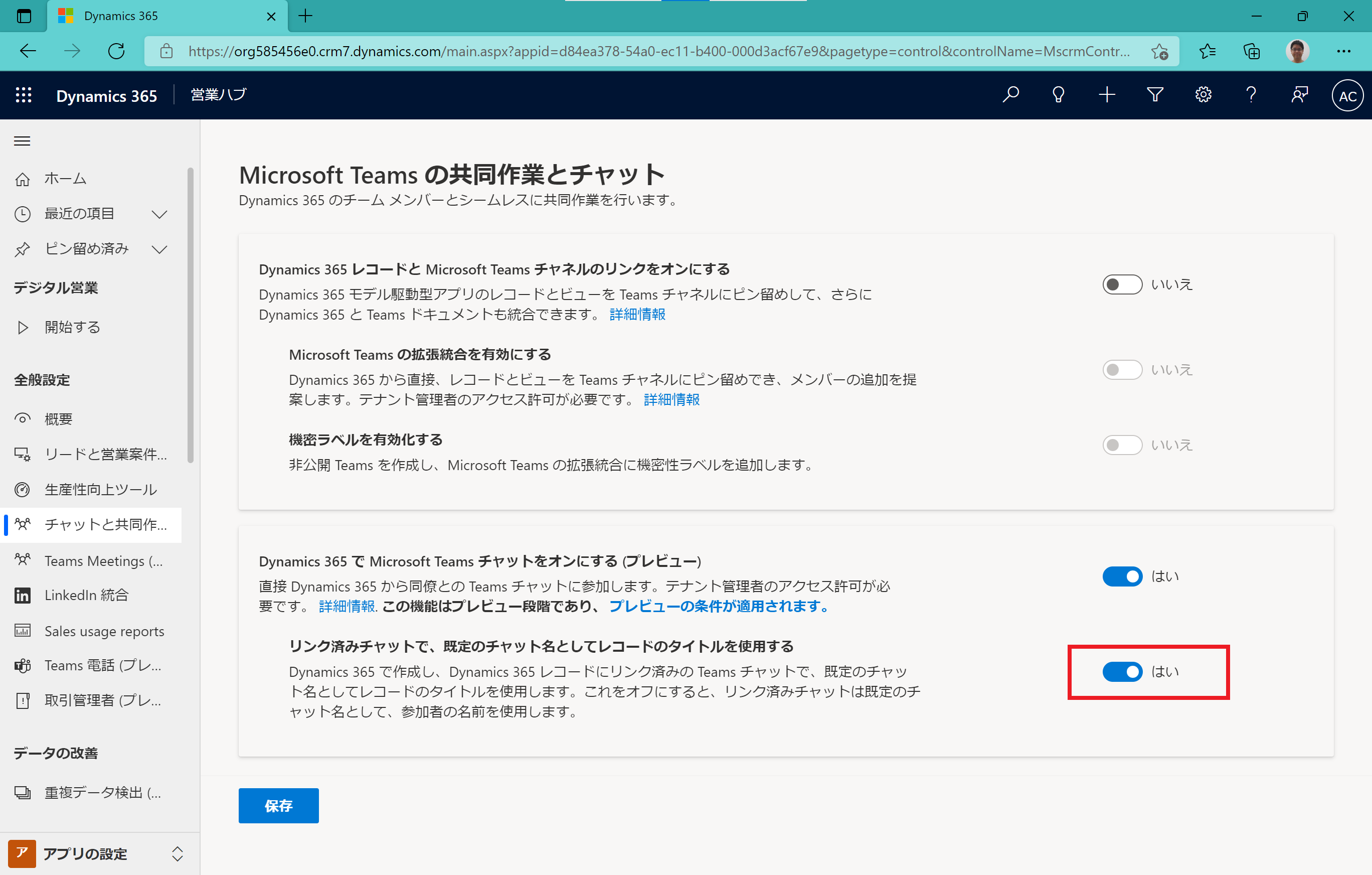1372x875 pixels.
Task: Open the アプリの設定 area switcher
Action: (100, 853)
